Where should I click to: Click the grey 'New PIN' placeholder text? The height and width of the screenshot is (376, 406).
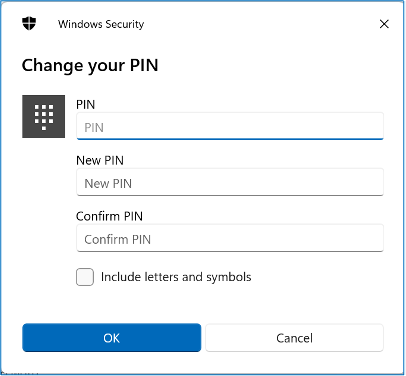point(108,184)
